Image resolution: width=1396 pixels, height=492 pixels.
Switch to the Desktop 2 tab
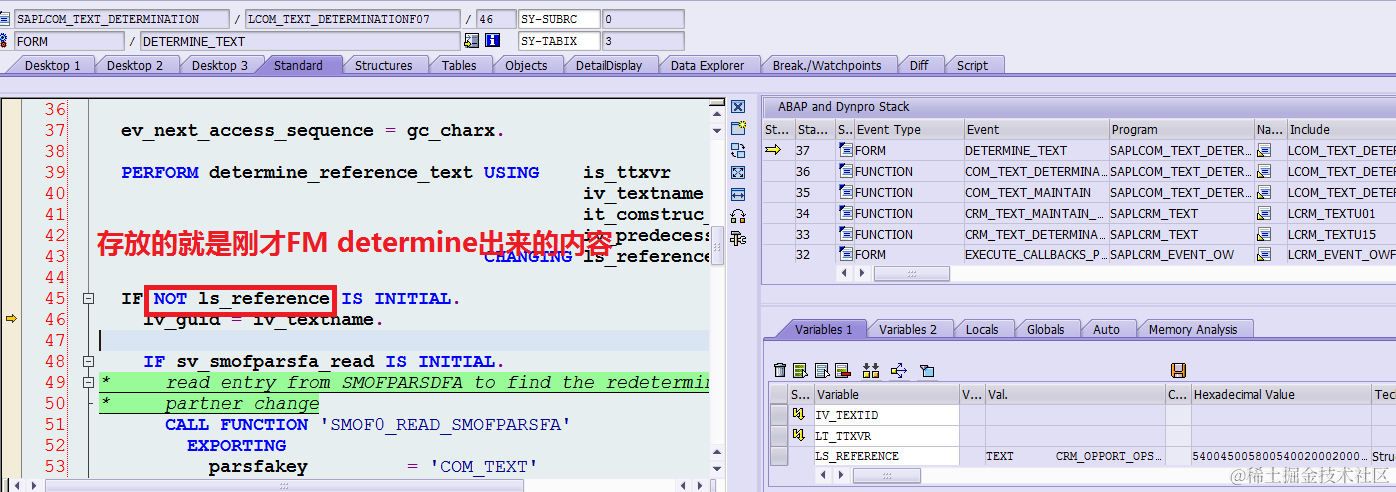(134, 65)
